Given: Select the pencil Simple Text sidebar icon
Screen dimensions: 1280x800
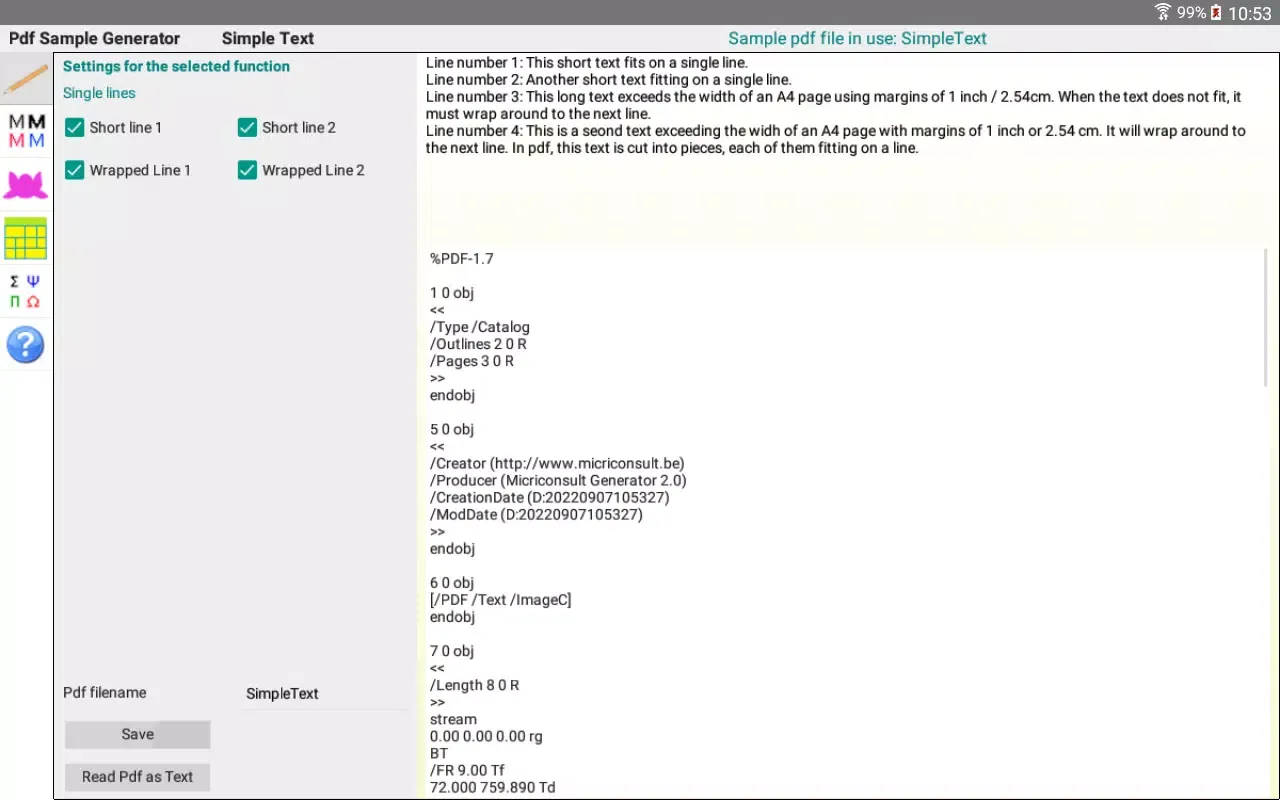Looking at the screenshot, I should 26,79.
